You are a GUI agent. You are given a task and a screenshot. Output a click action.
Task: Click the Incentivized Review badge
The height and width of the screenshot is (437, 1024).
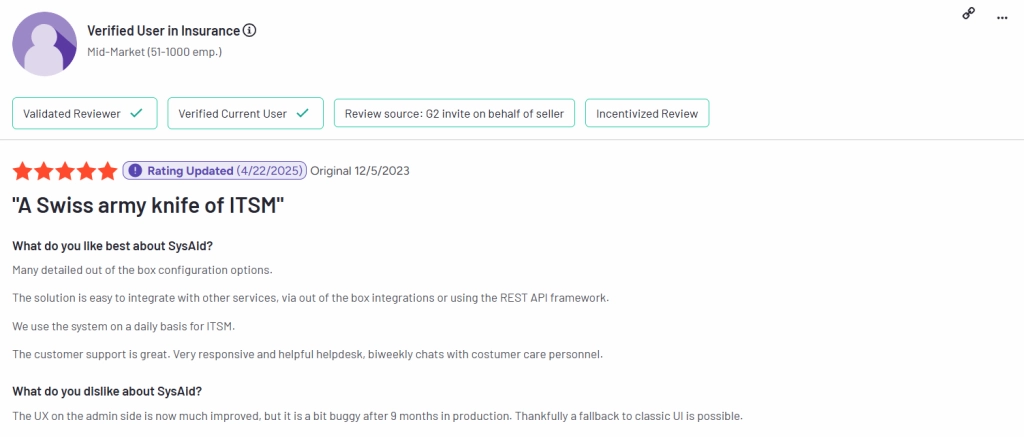[x=647, y=114]
